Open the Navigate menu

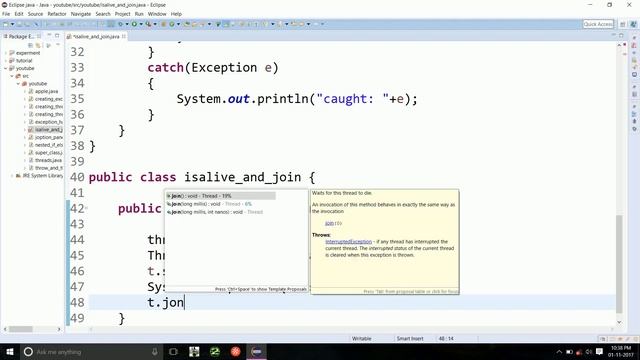81,14
